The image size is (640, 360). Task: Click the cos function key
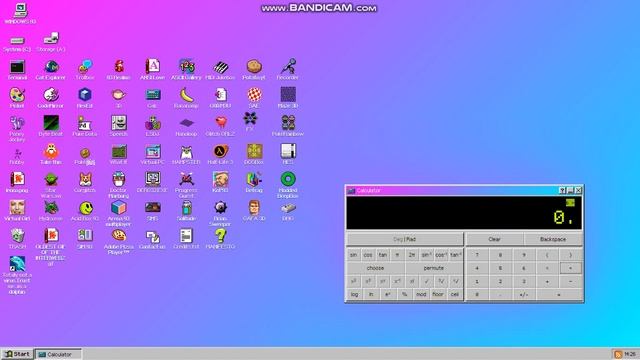pyautogui.click(x=368, y=255)
